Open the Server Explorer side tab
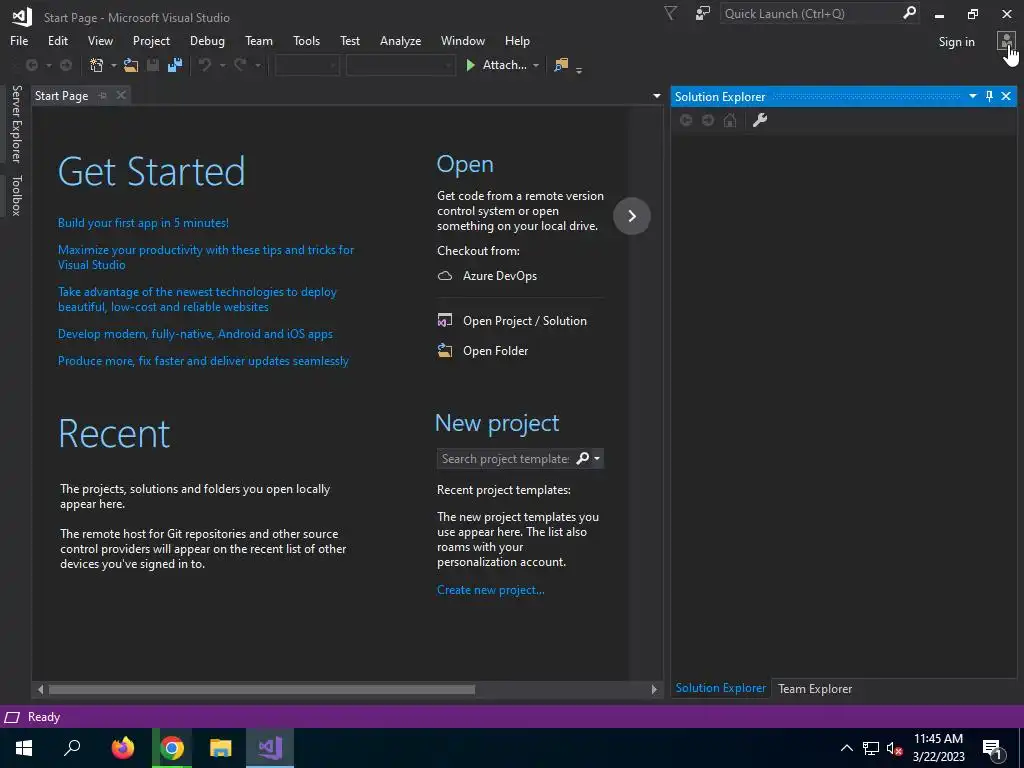1024x768 pixels. coord(16,123)
